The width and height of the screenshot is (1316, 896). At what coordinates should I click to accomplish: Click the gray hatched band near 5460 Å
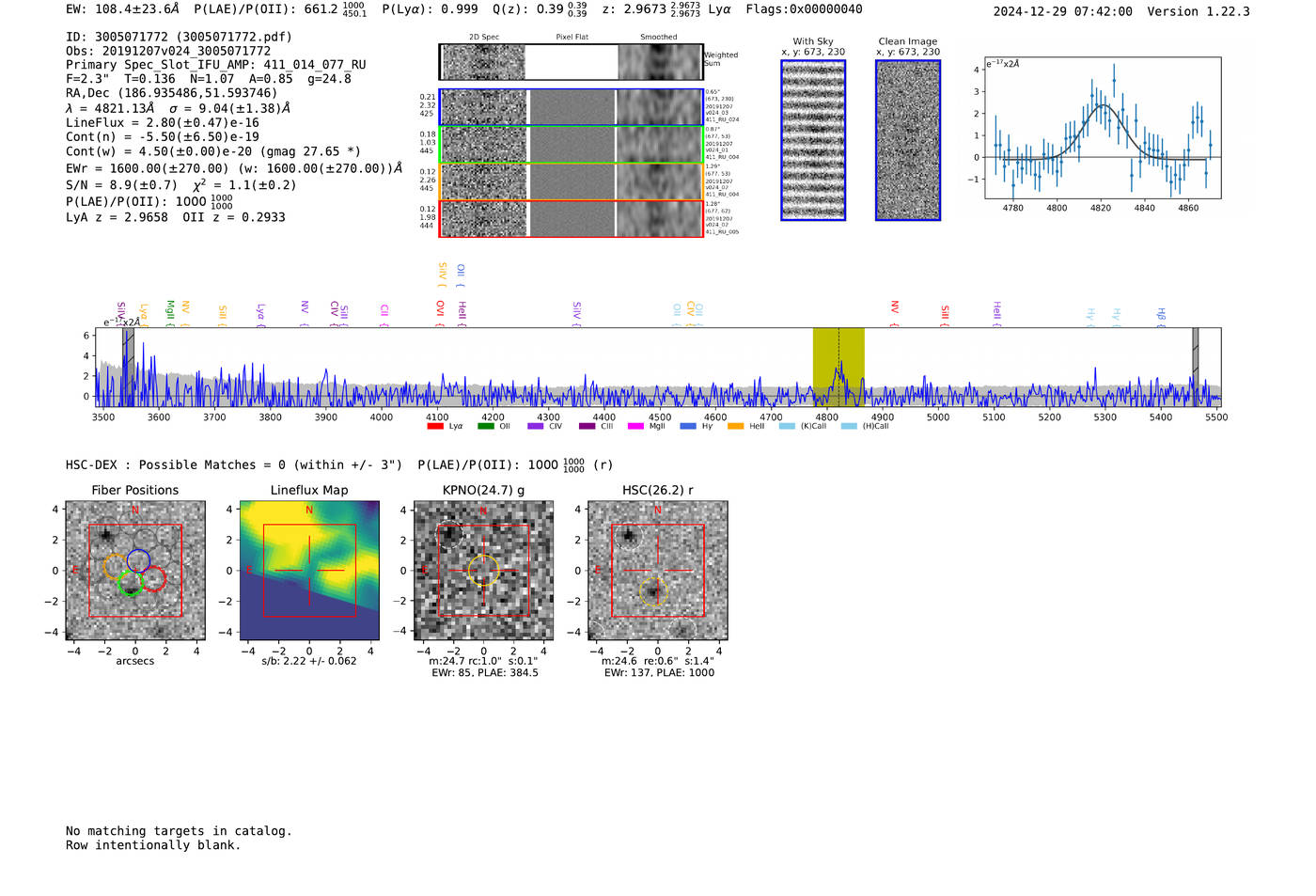1196,368
